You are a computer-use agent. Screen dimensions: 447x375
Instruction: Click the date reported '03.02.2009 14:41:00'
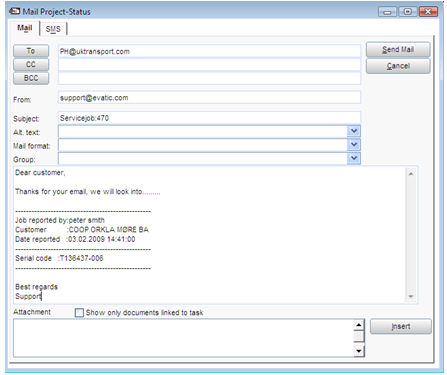[x=101, y=239]
